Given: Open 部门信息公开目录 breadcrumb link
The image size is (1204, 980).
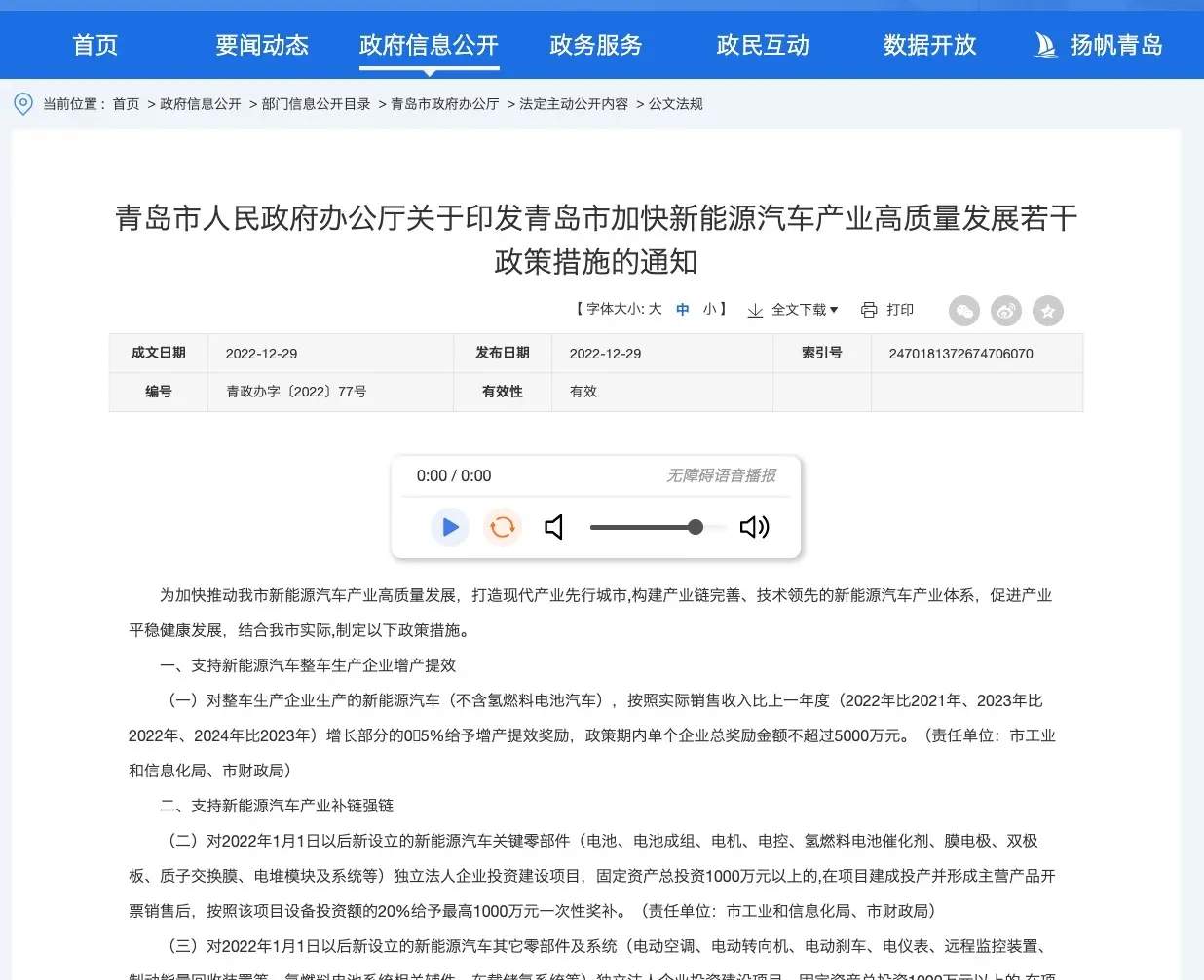Looking at the screenshot, I should point(317,104).
